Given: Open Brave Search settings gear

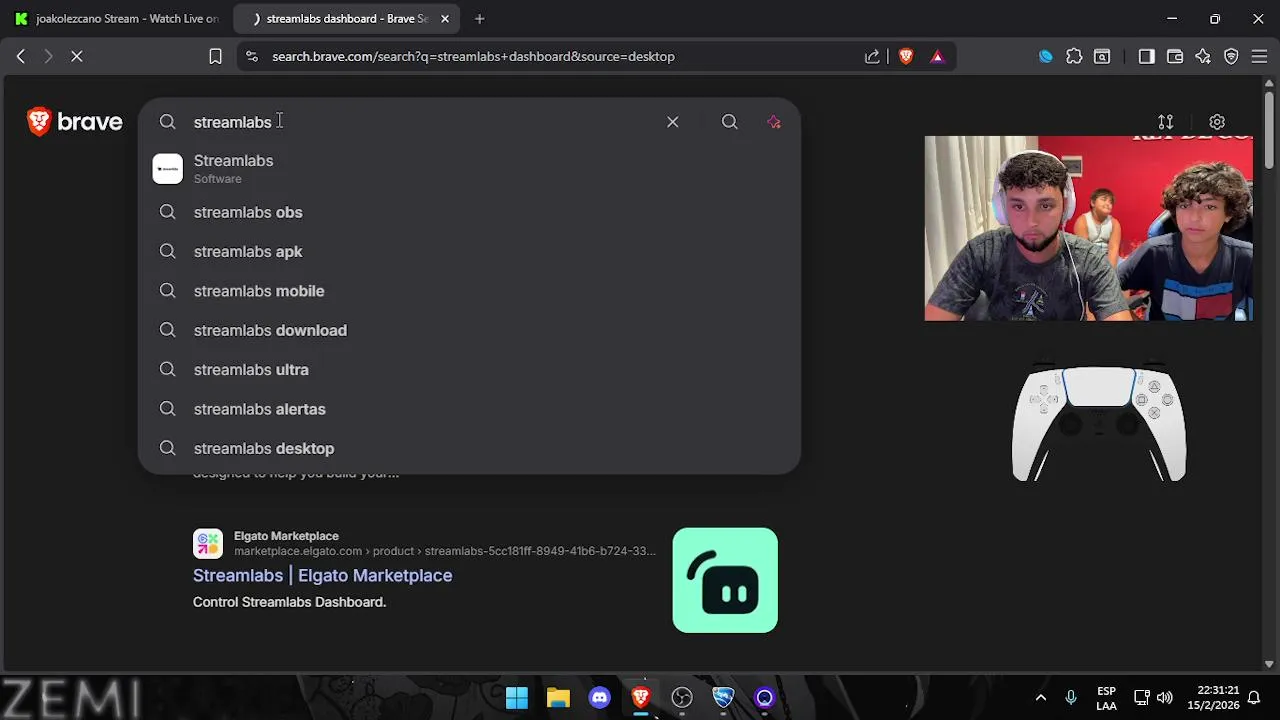Looking at the screenshot, I should (1217, 122).
